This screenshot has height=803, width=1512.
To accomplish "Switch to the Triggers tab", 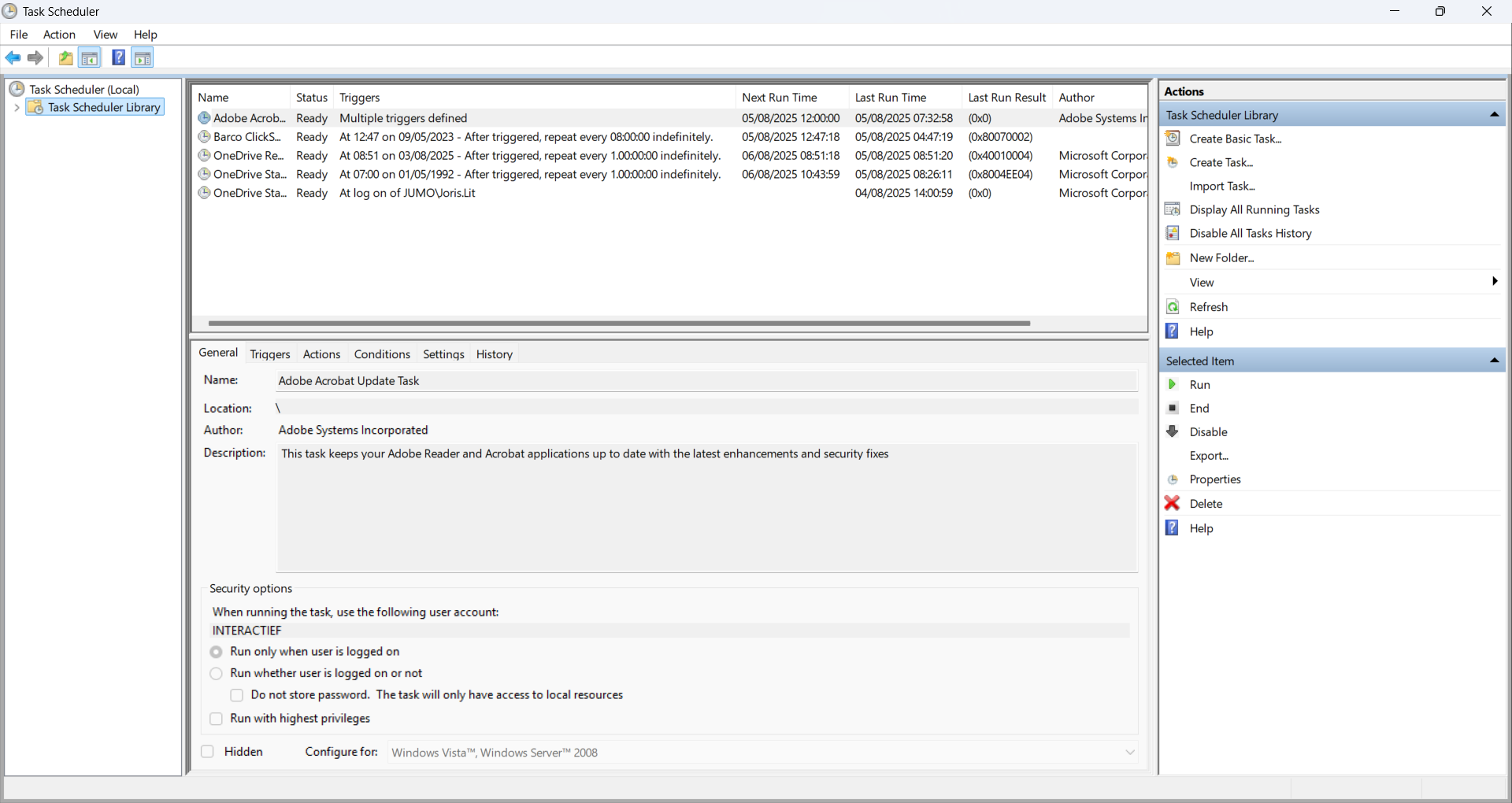I will (x=270, y=354).
